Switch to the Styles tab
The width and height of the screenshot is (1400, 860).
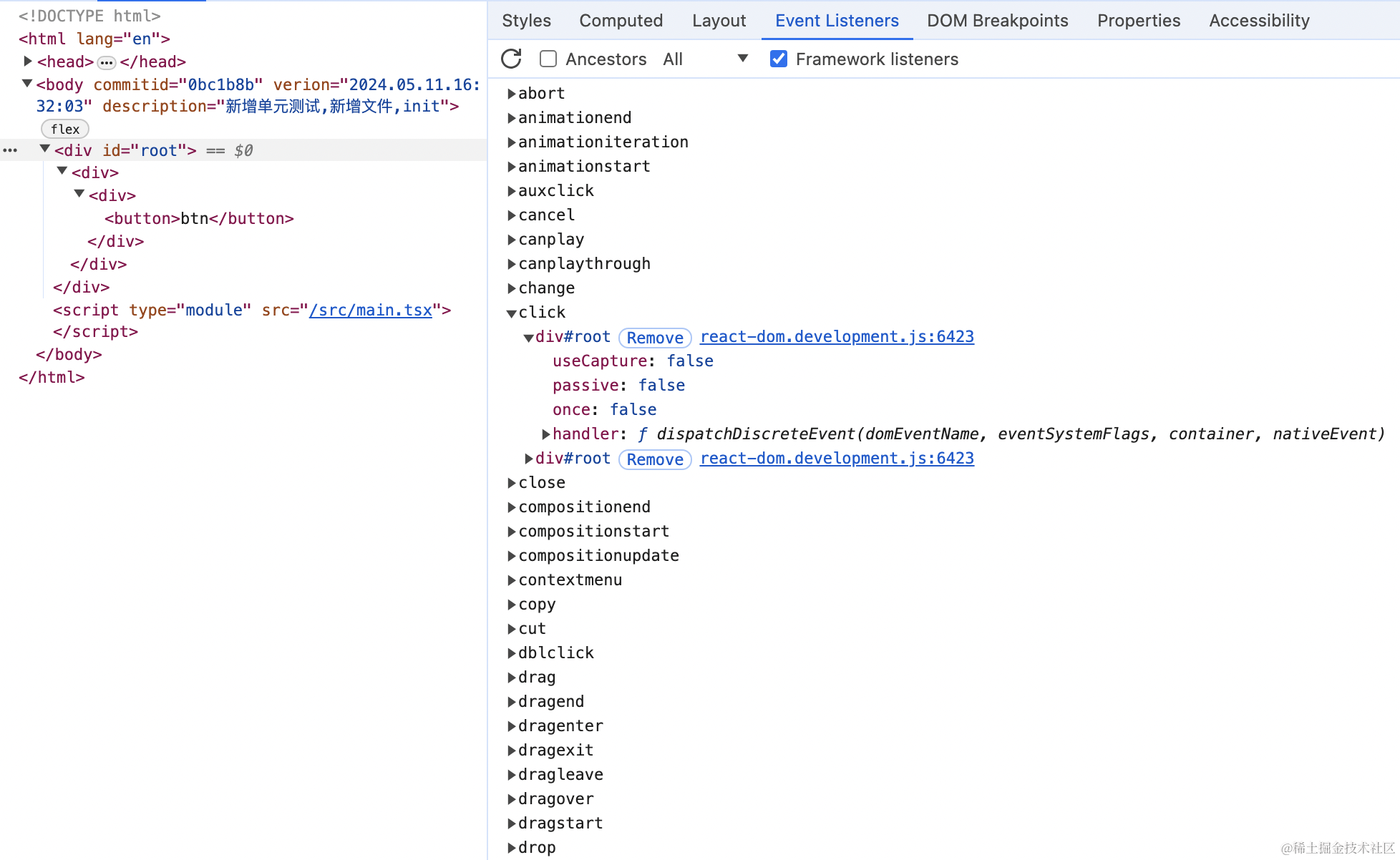point(526,21)
